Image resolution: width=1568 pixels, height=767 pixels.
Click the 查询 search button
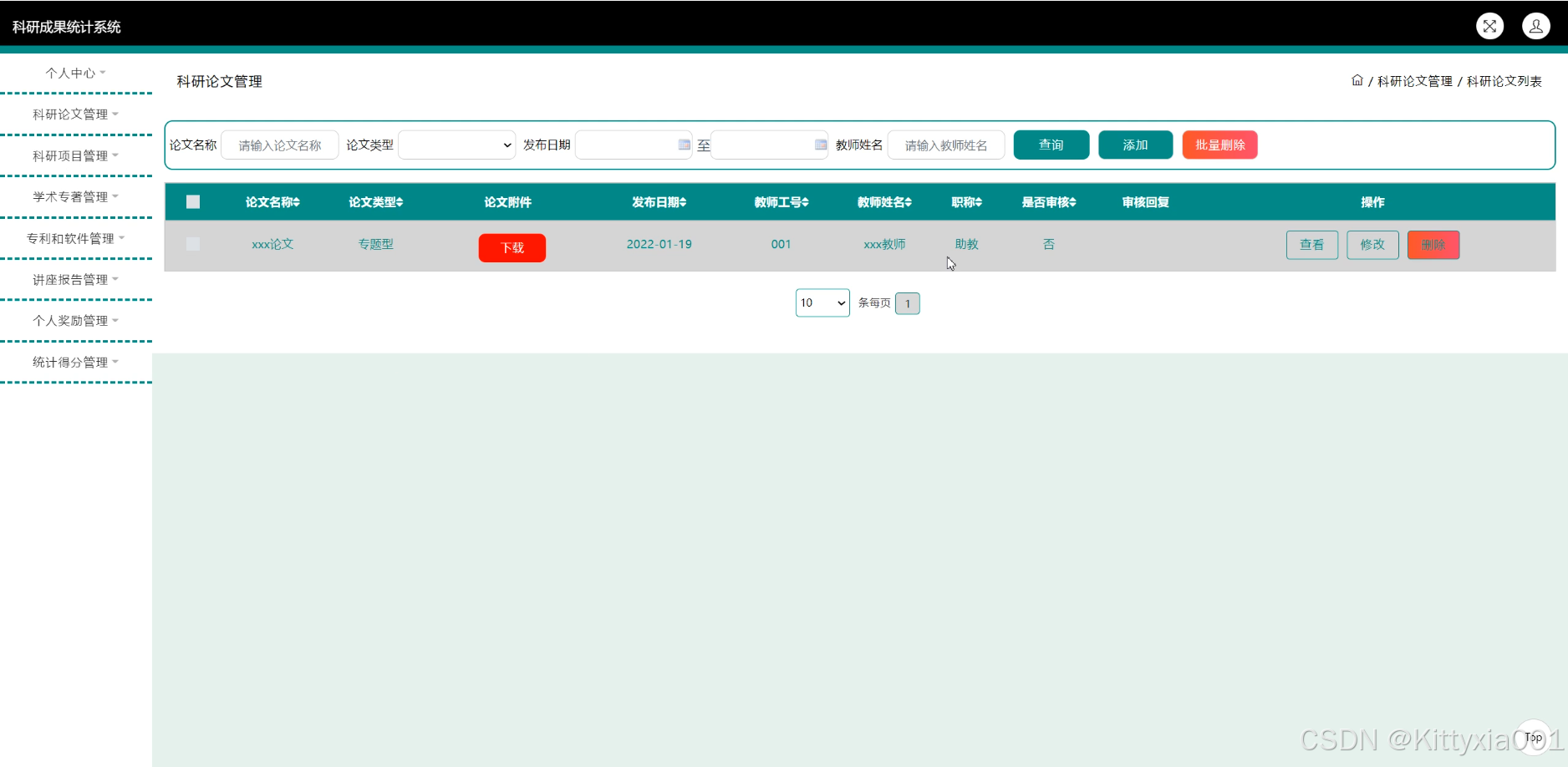pyautogui.click(x=1051, y=145)
